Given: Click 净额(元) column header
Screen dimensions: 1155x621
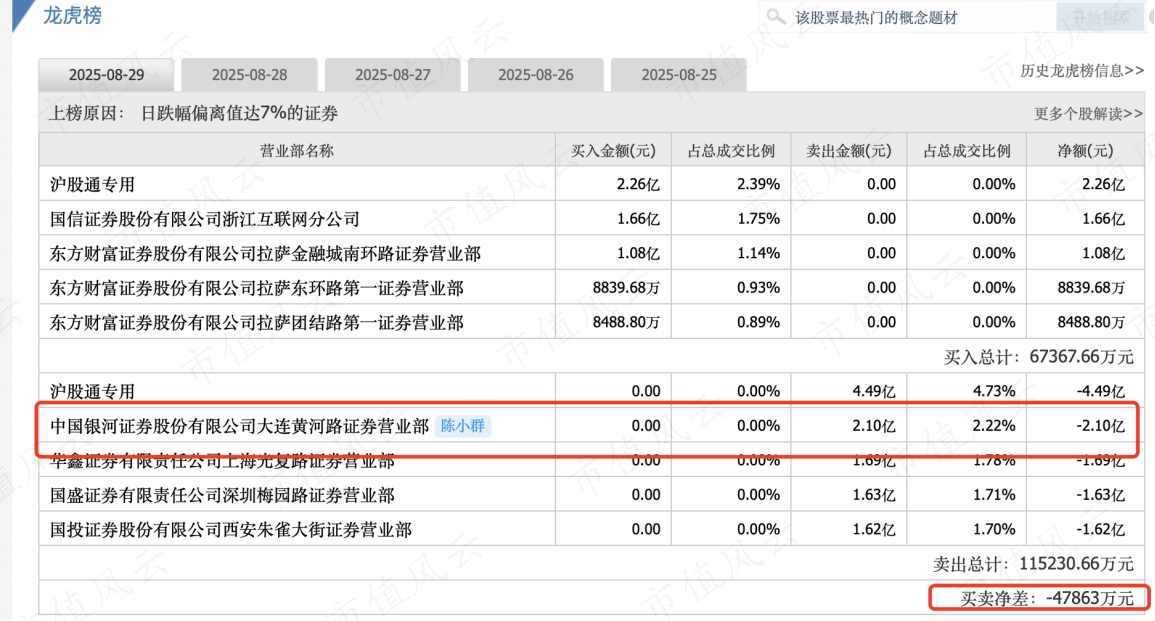Looking at the screenshot, I should pos(1085,151).
